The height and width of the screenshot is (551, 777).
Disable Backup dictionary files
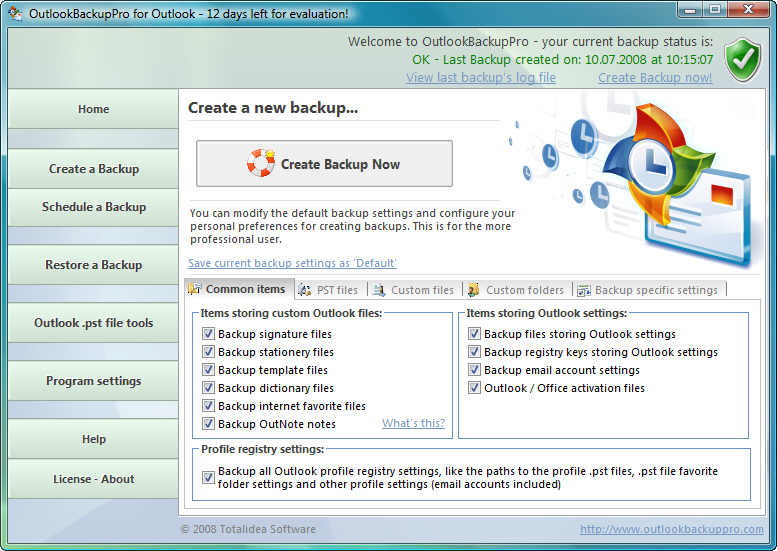tap(208, 387)
